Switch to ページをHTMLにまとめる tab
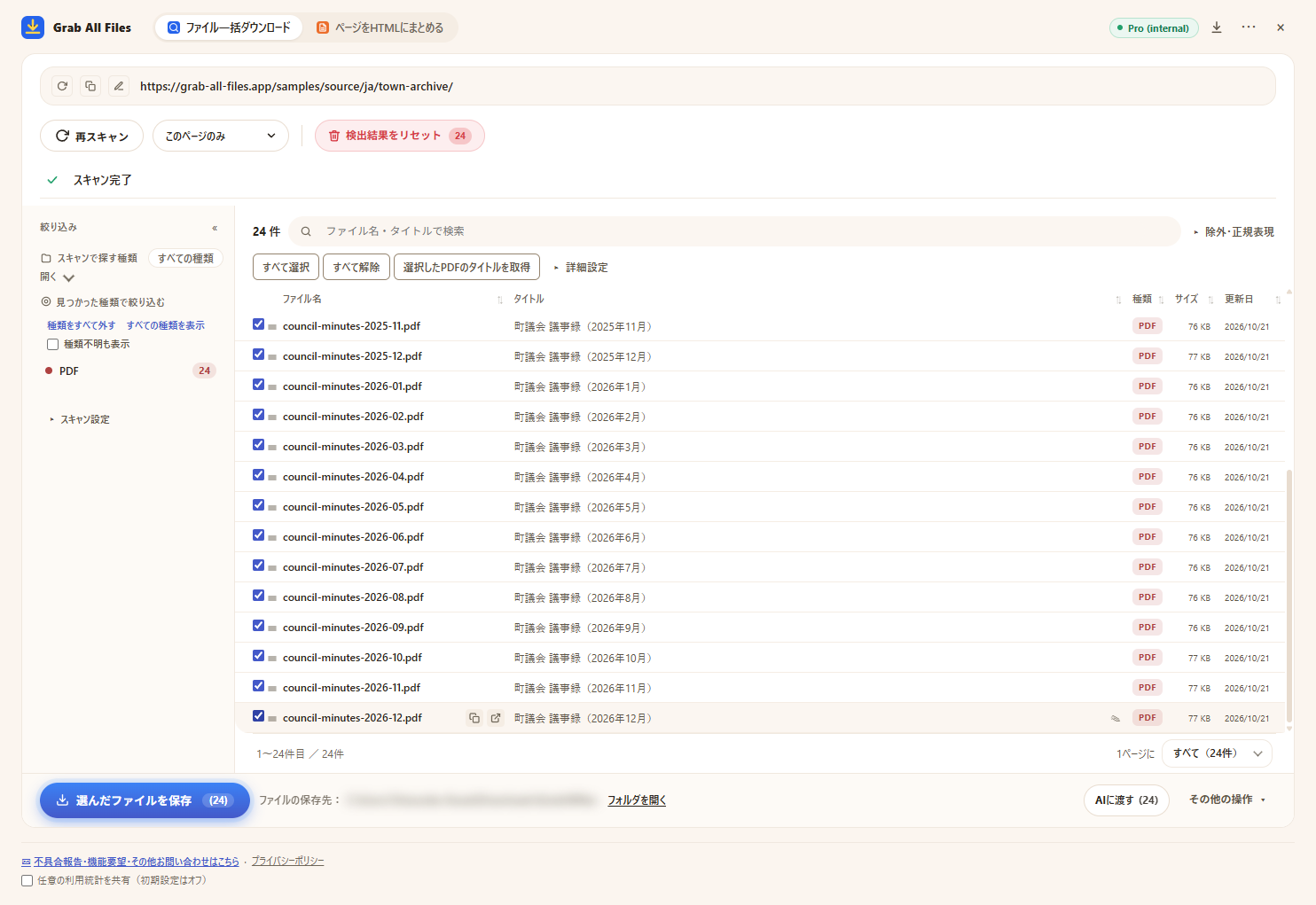The image size is (1316, 905). pos(380,27)
